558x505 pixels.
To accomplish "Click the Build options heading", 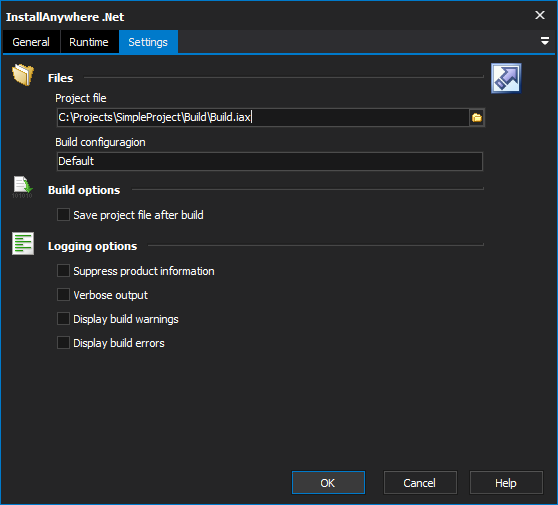I will pos(84,190).
